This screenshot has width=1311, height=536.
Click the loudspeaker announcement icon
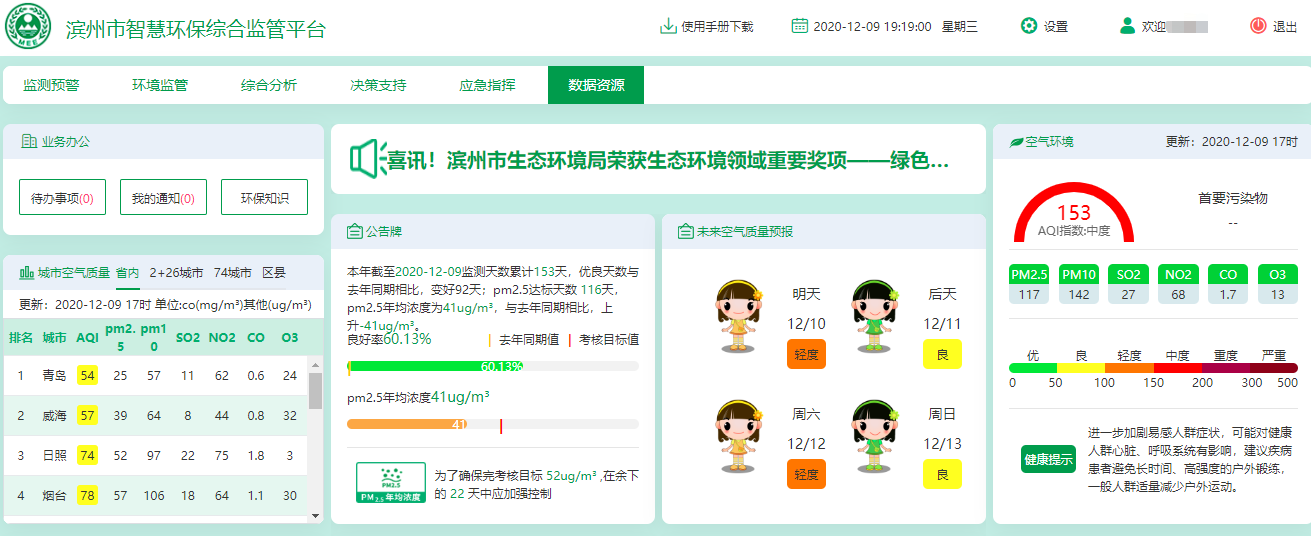coord(366,159)
